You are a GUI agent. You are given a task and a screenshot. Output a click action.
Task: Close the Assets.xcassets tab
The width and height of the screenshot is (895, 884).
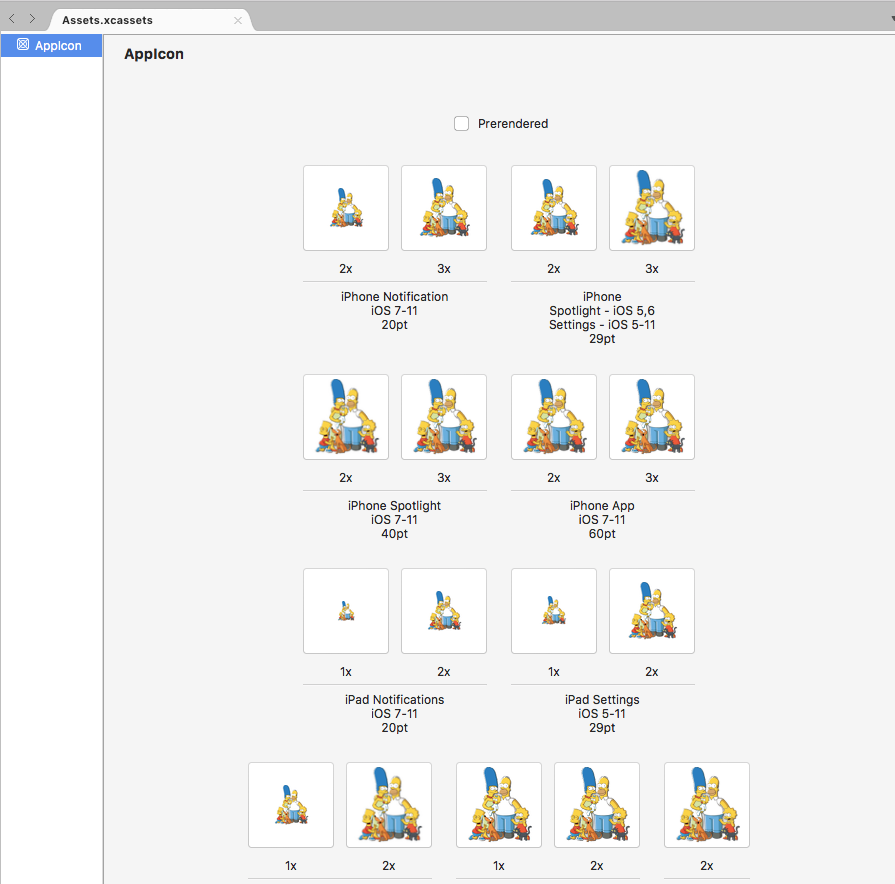pyautogui.click(x=238, y=21)
